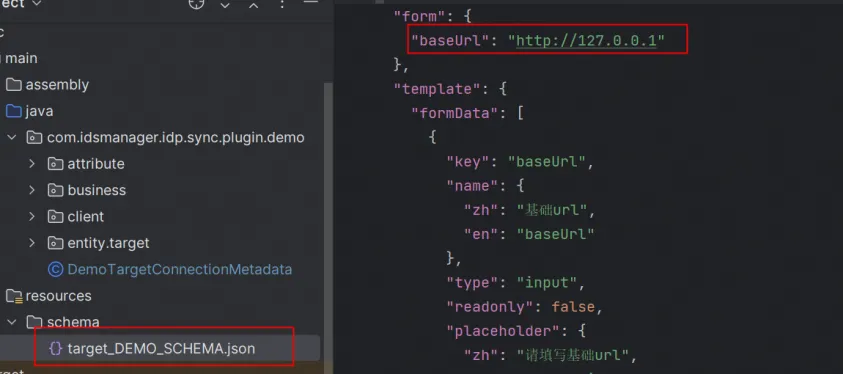Screen dimensions: 843x374
Task: Expand the entity.target package
Action: (x=32, y=243)
